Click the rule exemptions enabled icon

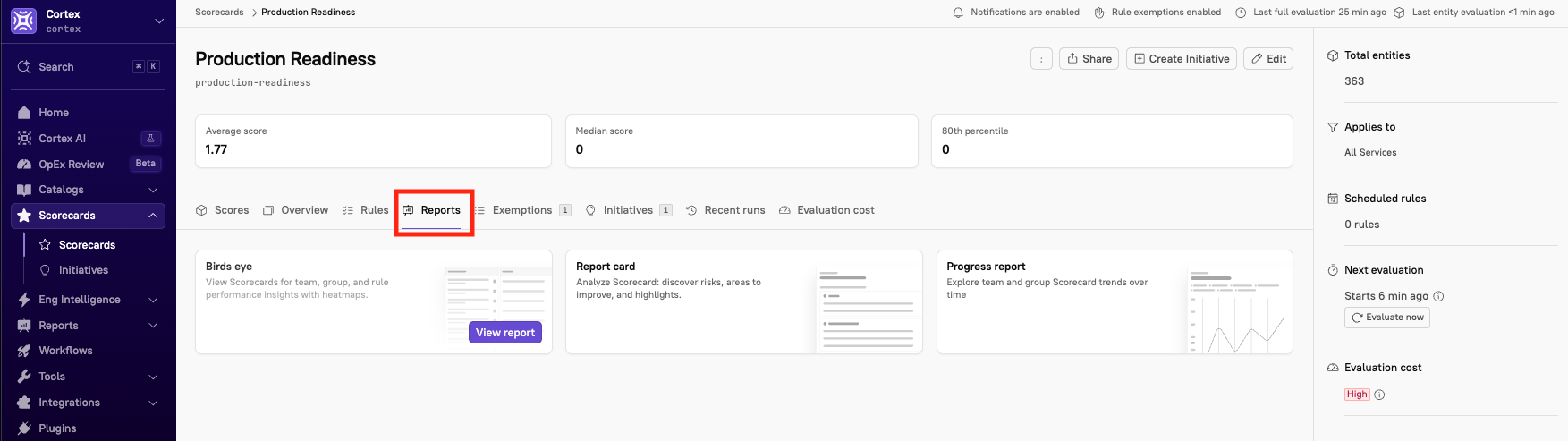1099,13
